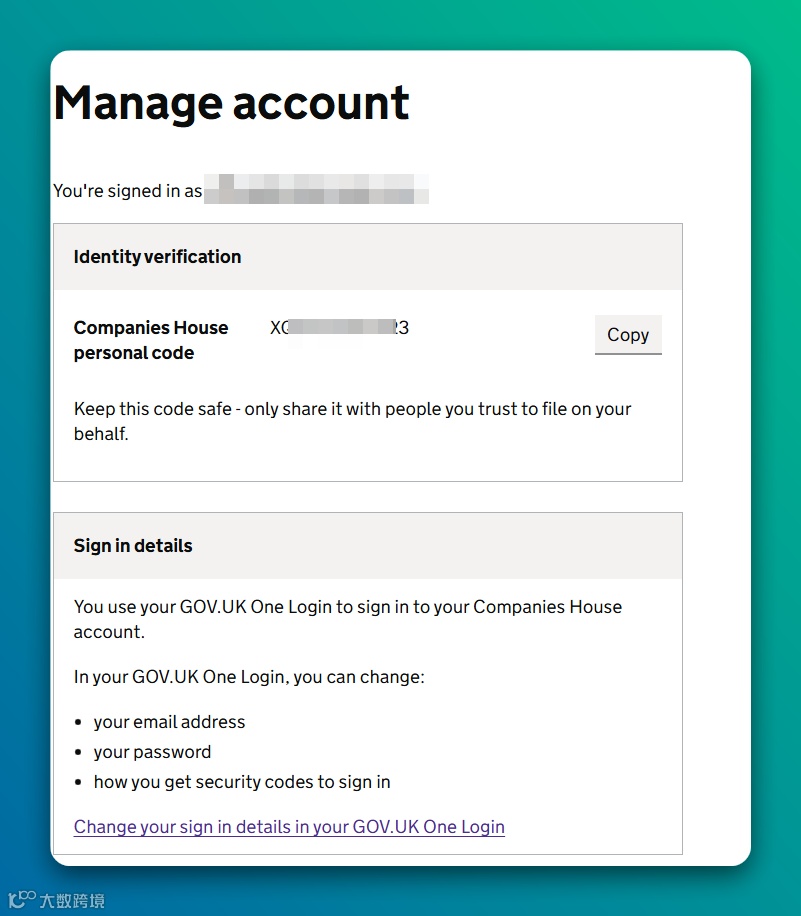Viewport: 801px width, 916px height.
Task: Click the Keep this code safe notice
Action: tap(352, 421)
